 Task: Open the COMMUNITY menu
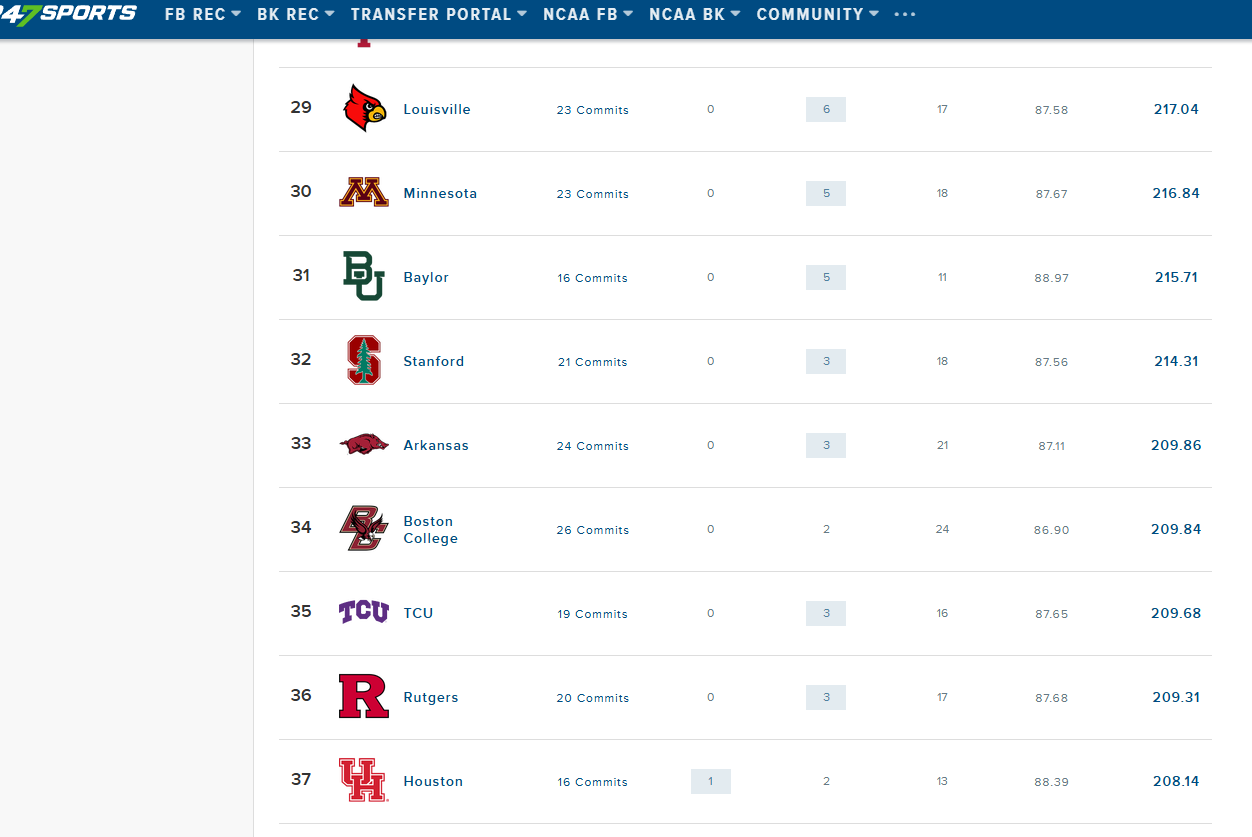tap(817, 14)
